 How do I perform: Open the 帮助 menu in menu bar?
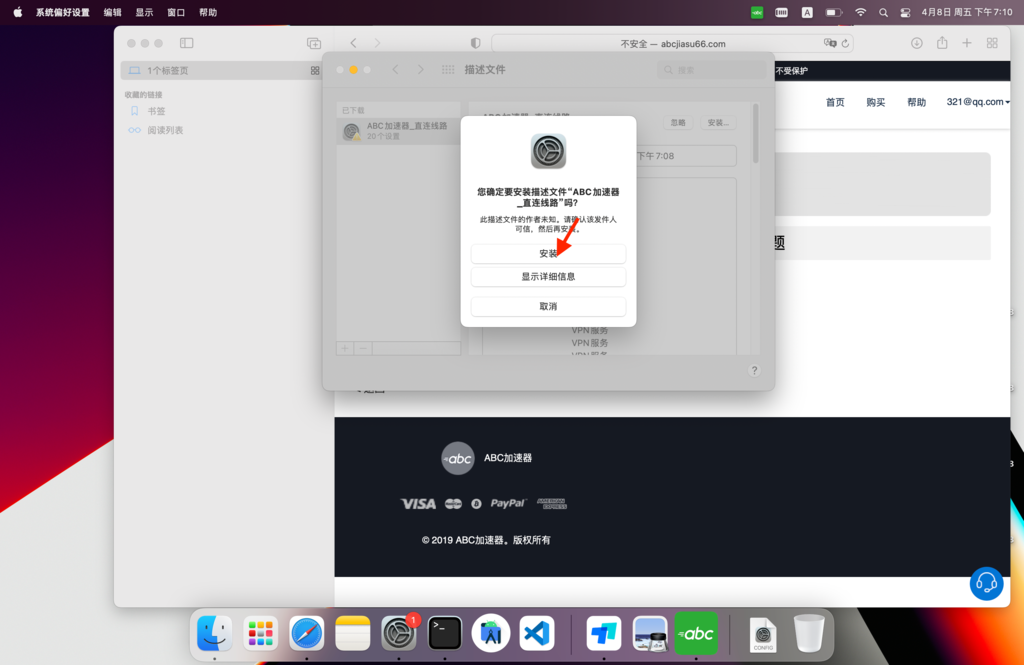(208, 12)
